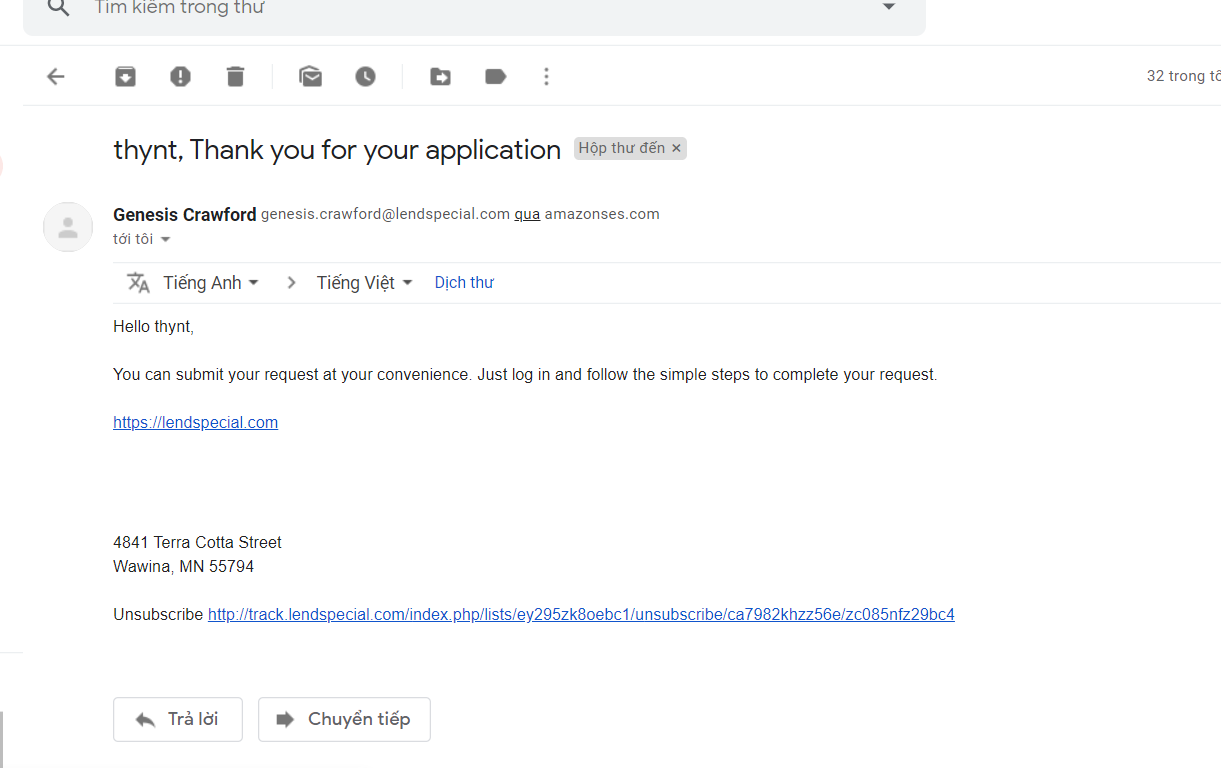Expand search options dropdown arrow

888,8
